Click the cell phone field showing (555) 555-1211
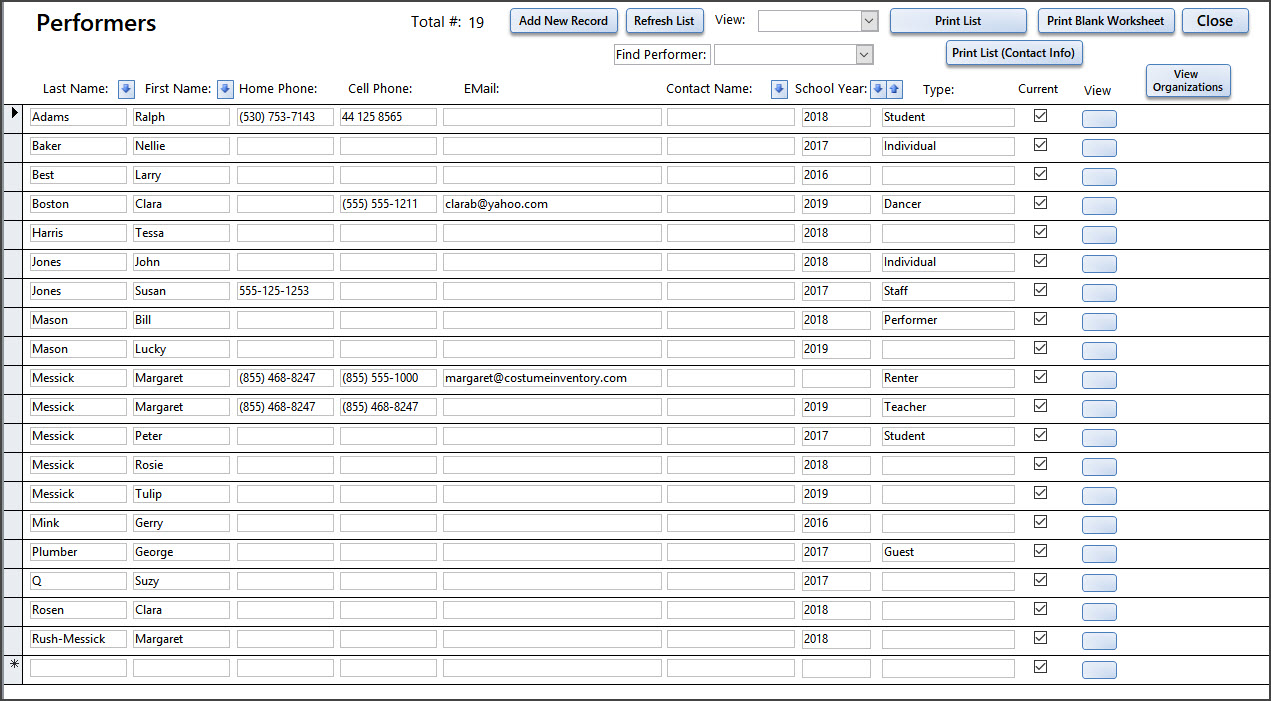1271x701 pixels. [x=388, y=204]
